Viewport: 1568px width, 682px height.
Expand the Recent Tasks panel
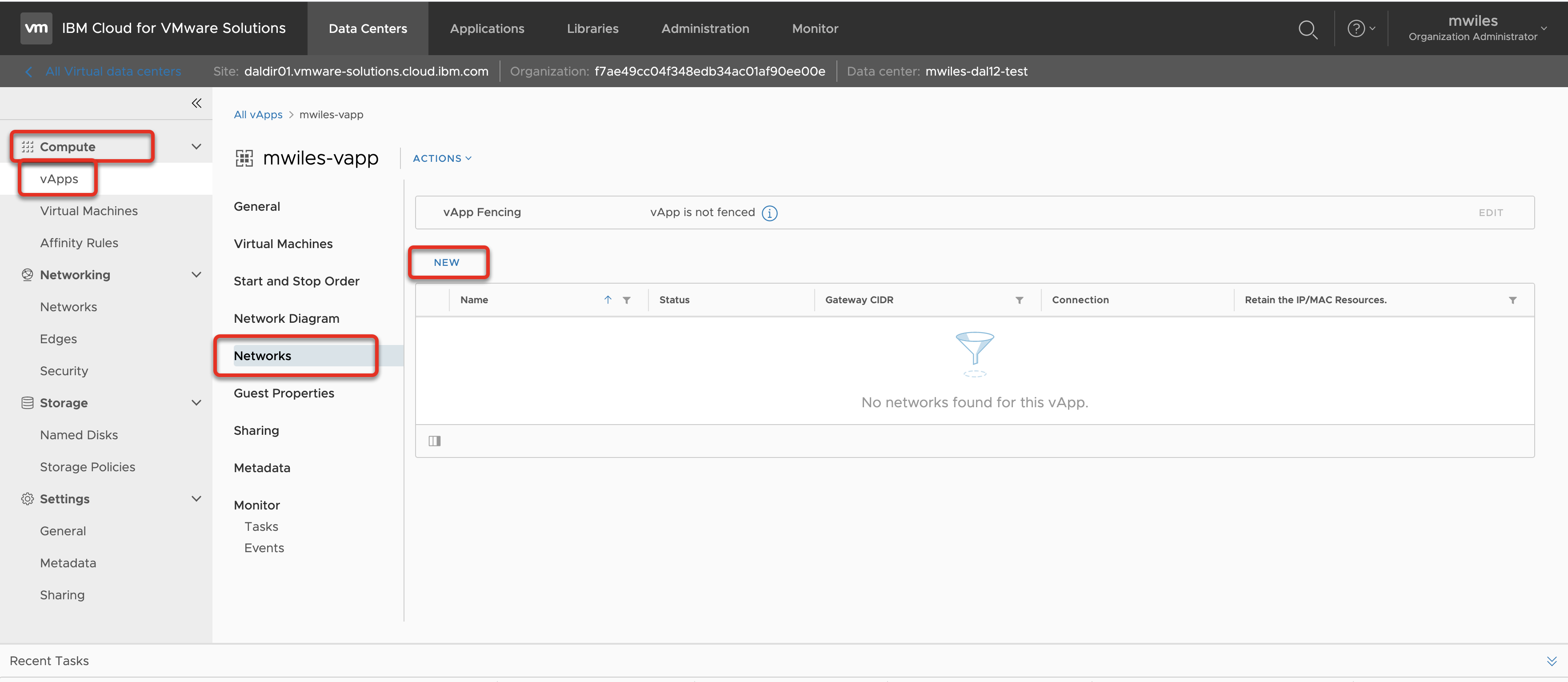[x=1551, y=661]
